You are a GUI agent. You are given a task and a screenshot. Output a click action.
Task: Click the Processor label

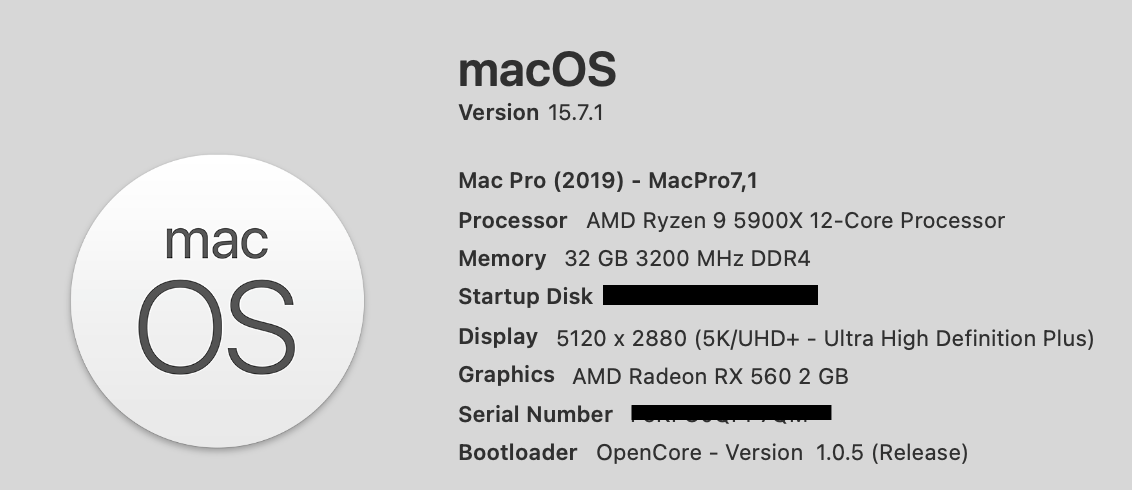[512, 220]
